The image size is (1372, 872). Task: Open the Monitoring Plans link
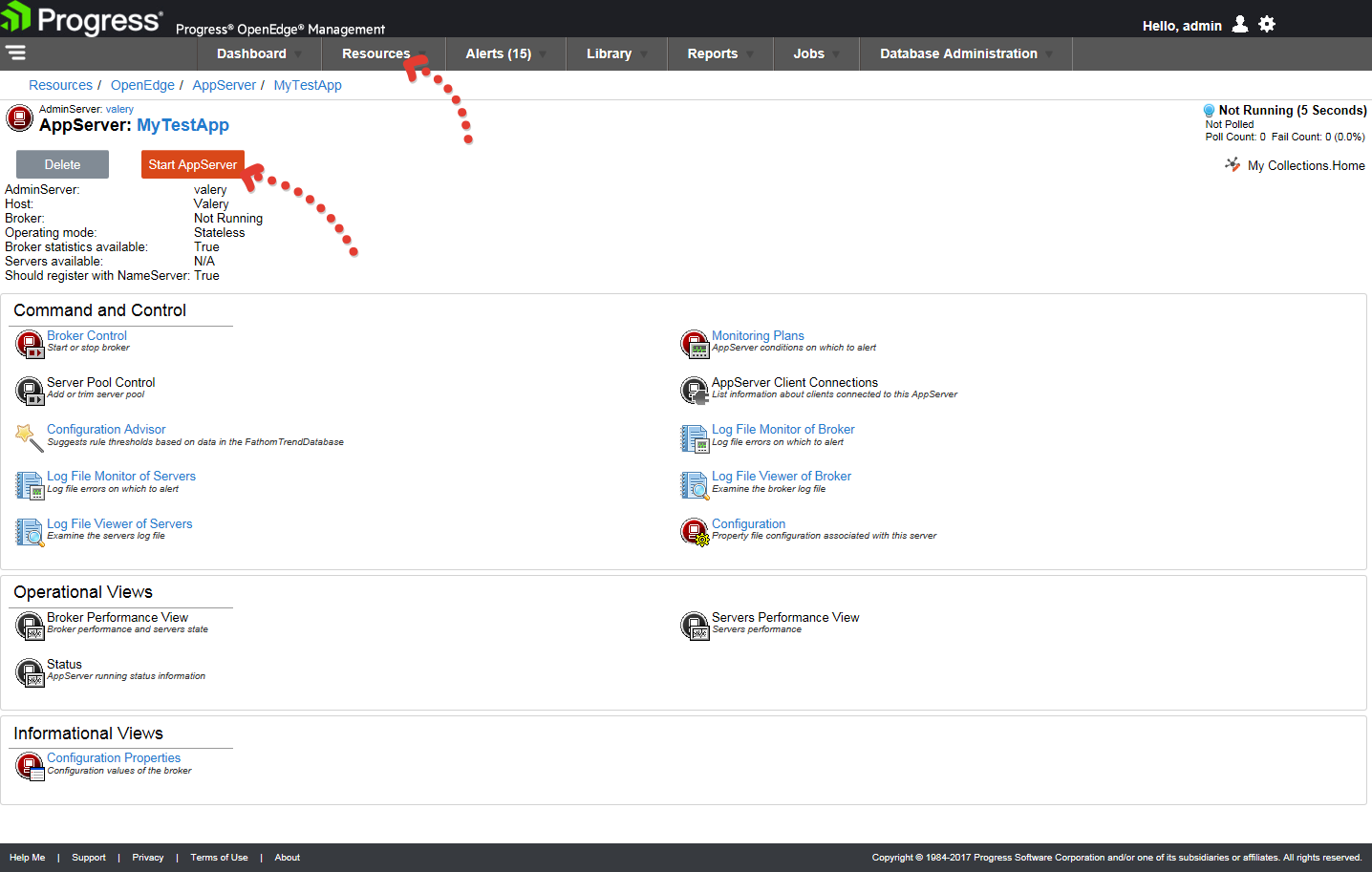tap(758, 335)
